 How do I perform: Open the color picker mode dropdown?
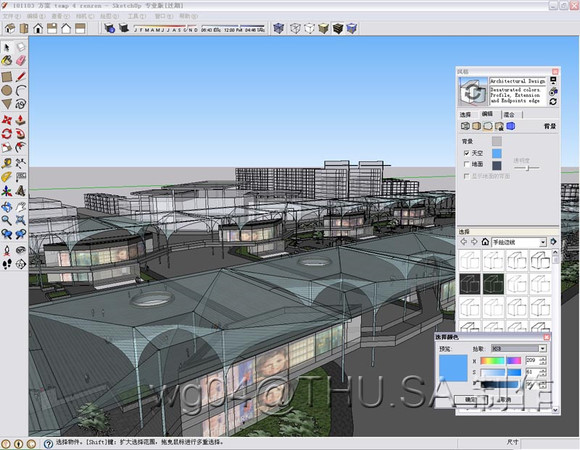tap(542, 348)
